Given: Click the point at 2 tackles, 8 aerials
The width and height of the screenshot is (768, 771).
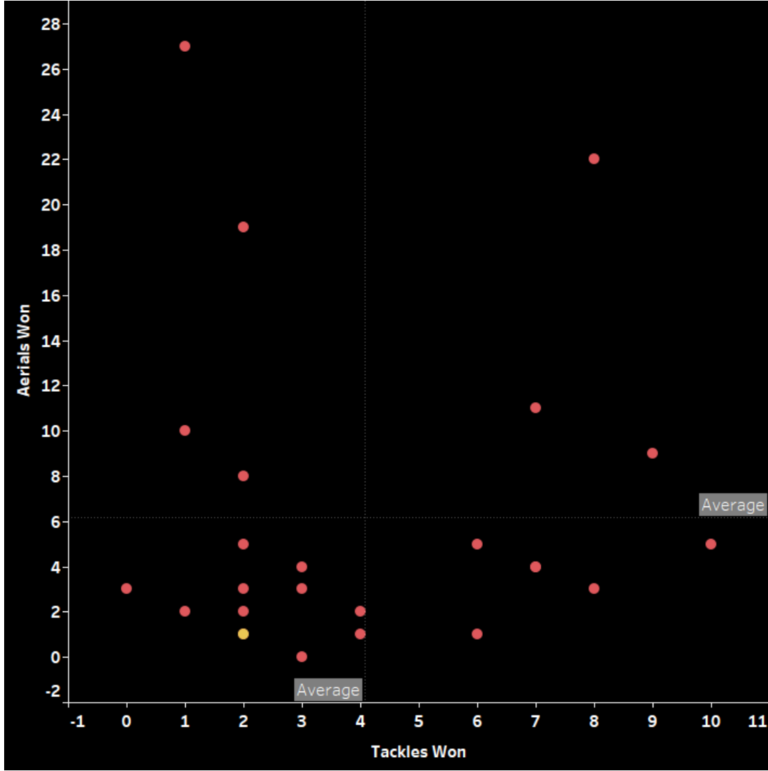Looking at the screenshot, I should 243,476.
